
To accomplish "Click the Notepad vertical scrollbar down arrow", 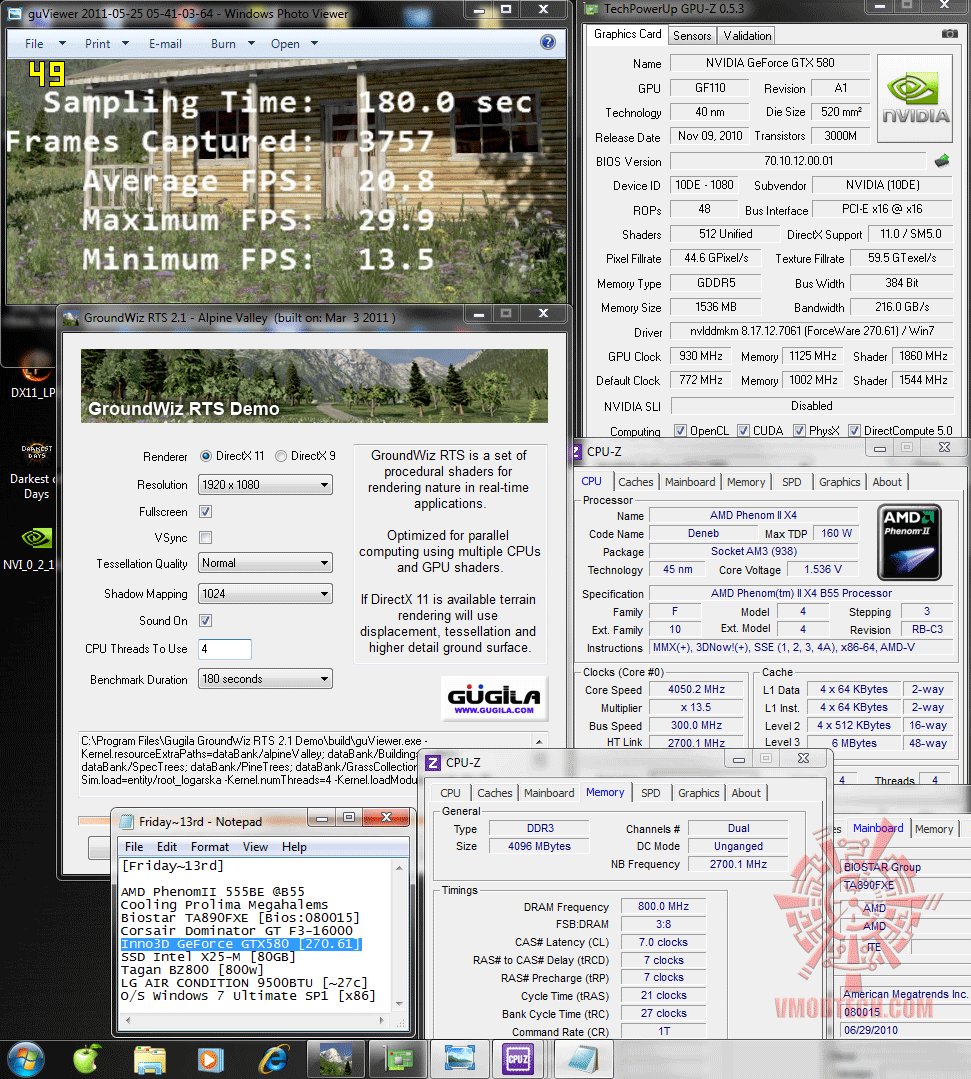I will pos(399,1005).
